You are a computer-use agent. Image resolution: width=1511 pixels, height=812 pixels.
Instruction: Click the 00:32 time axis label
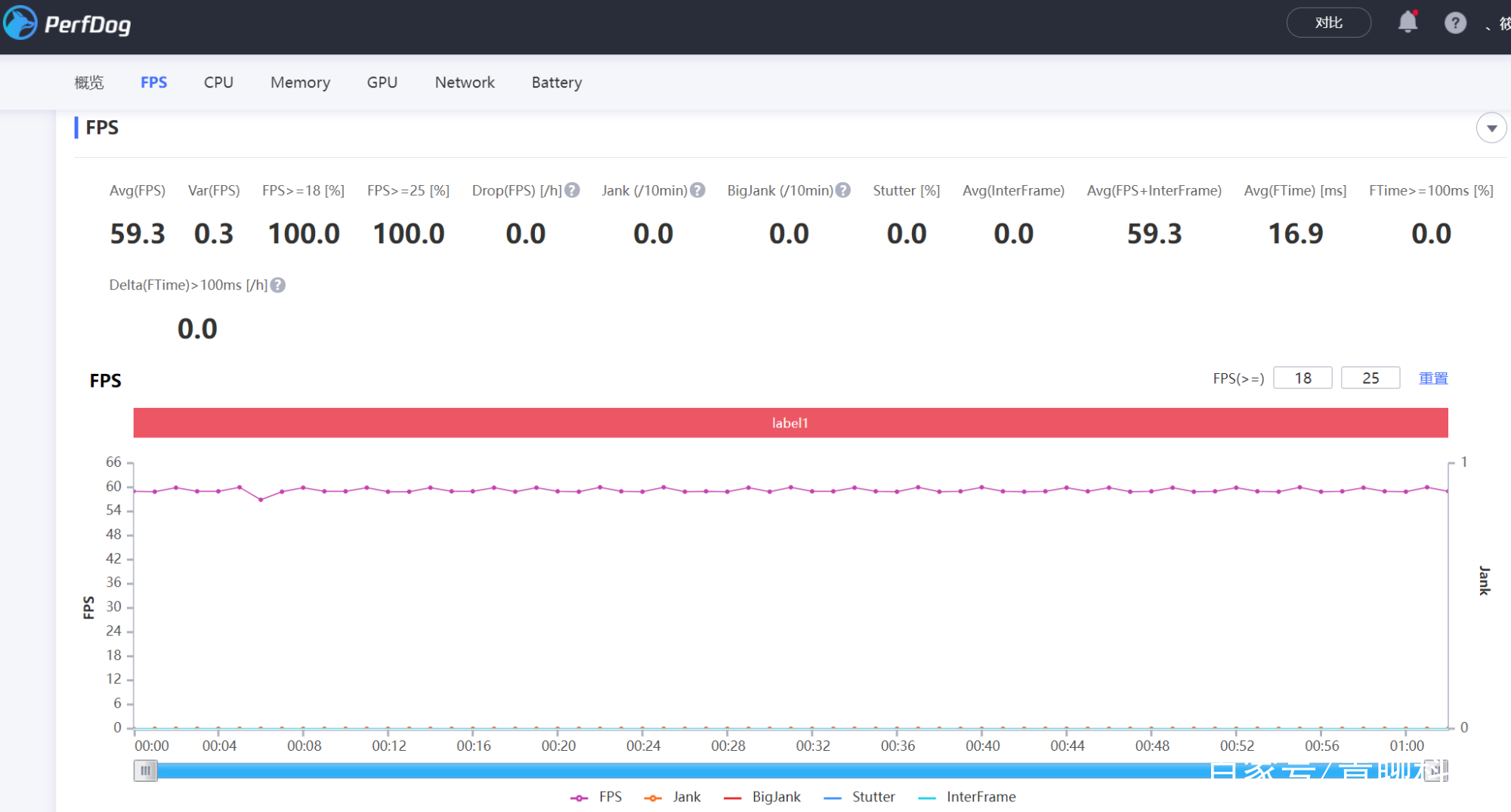click(813, 746)
